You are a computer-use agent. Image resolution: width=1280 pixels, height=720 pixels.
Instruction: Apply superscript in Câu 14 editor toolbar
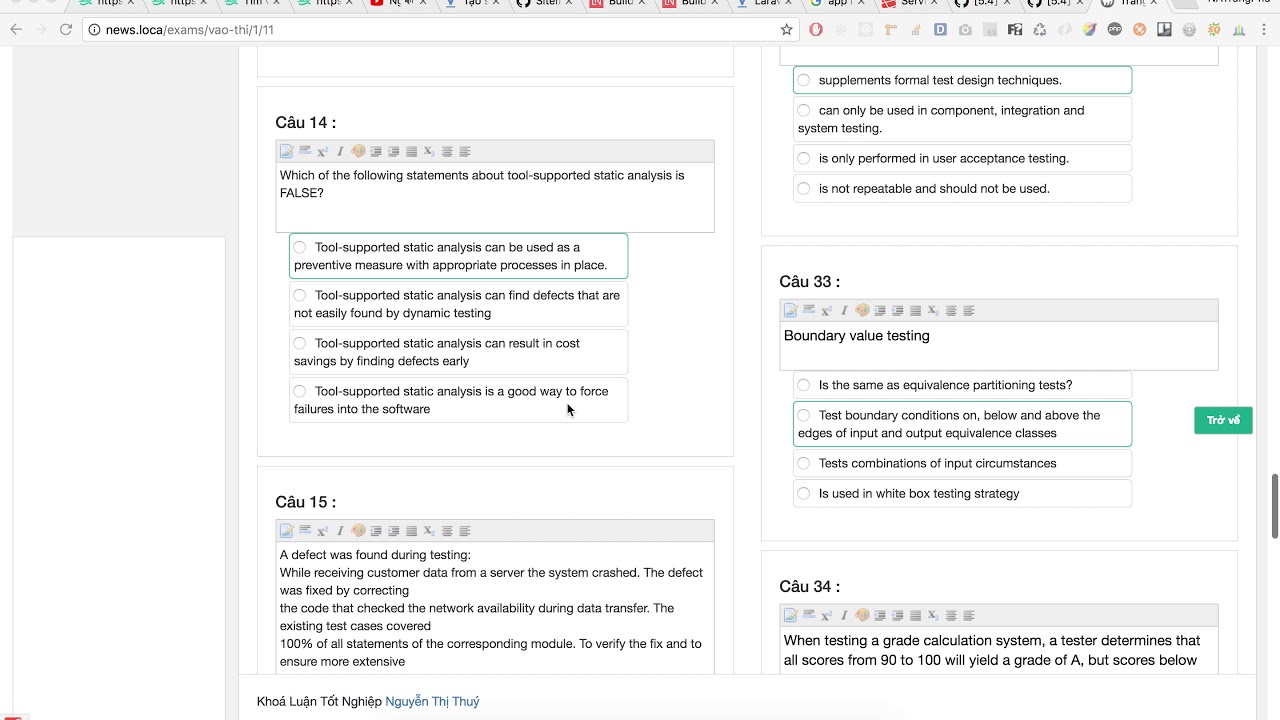pos(322,152)
